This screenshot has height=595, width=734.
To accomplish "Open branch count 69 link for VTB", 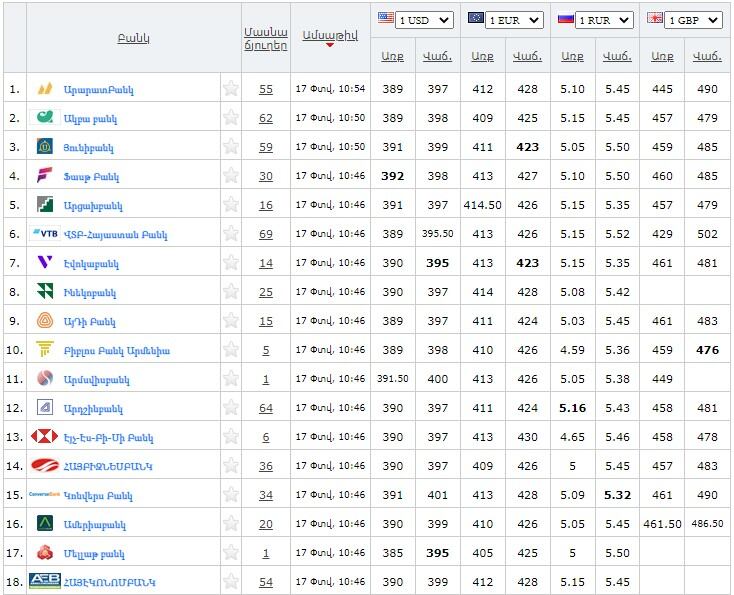I will click(265, 234).
